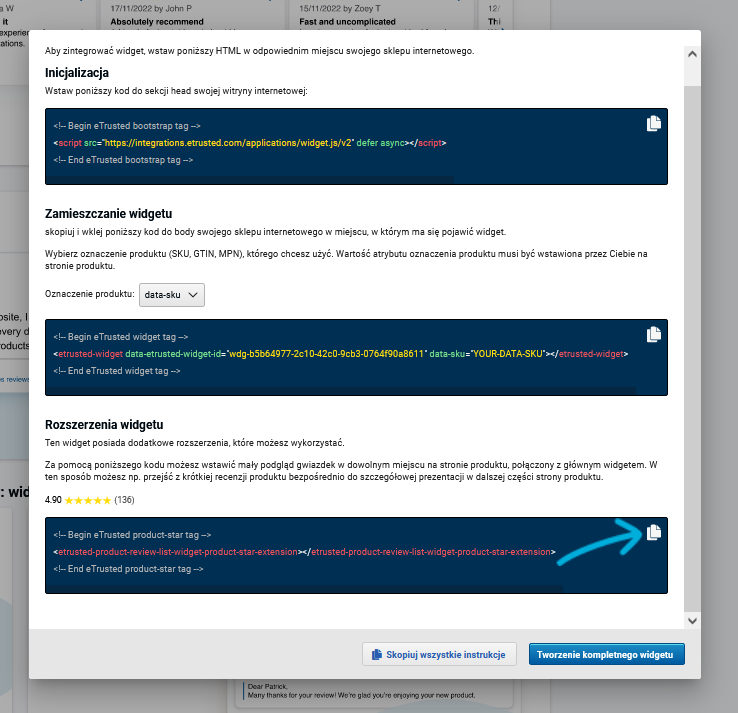Click the 4.90 star rating preview

[x=78, y=500]
